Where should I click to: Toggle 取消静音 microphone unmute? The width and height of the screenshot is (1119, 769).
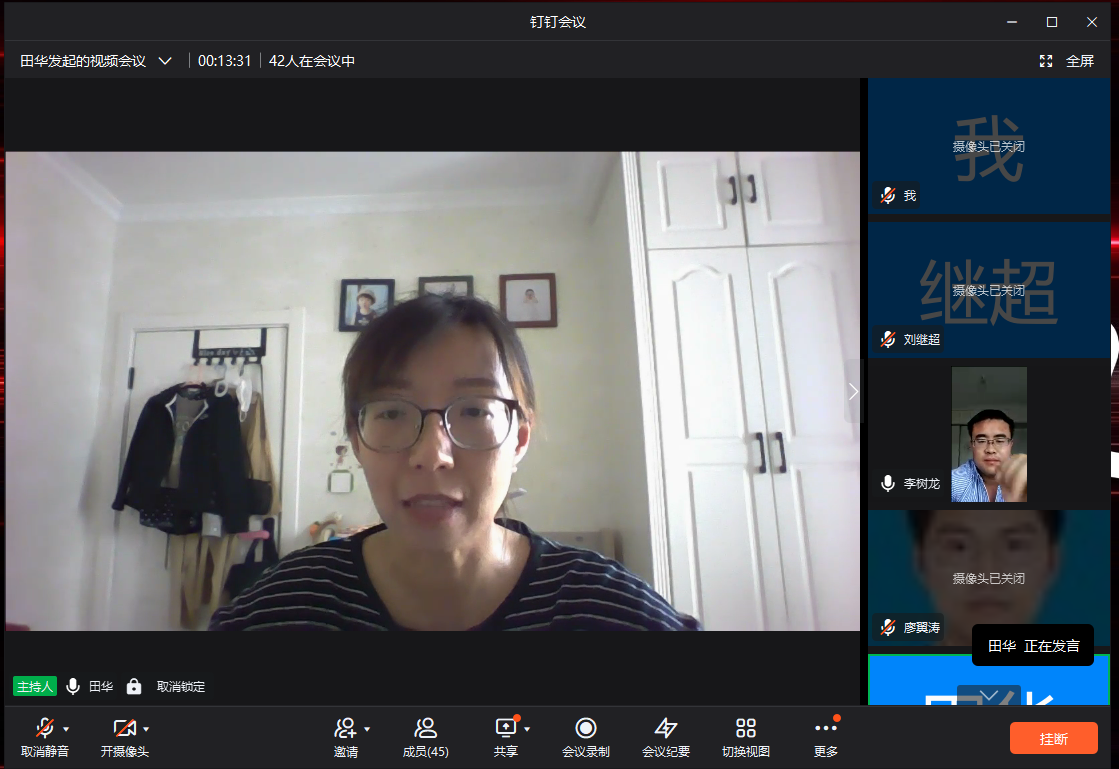pyautogui.click(x=45, y=728)
